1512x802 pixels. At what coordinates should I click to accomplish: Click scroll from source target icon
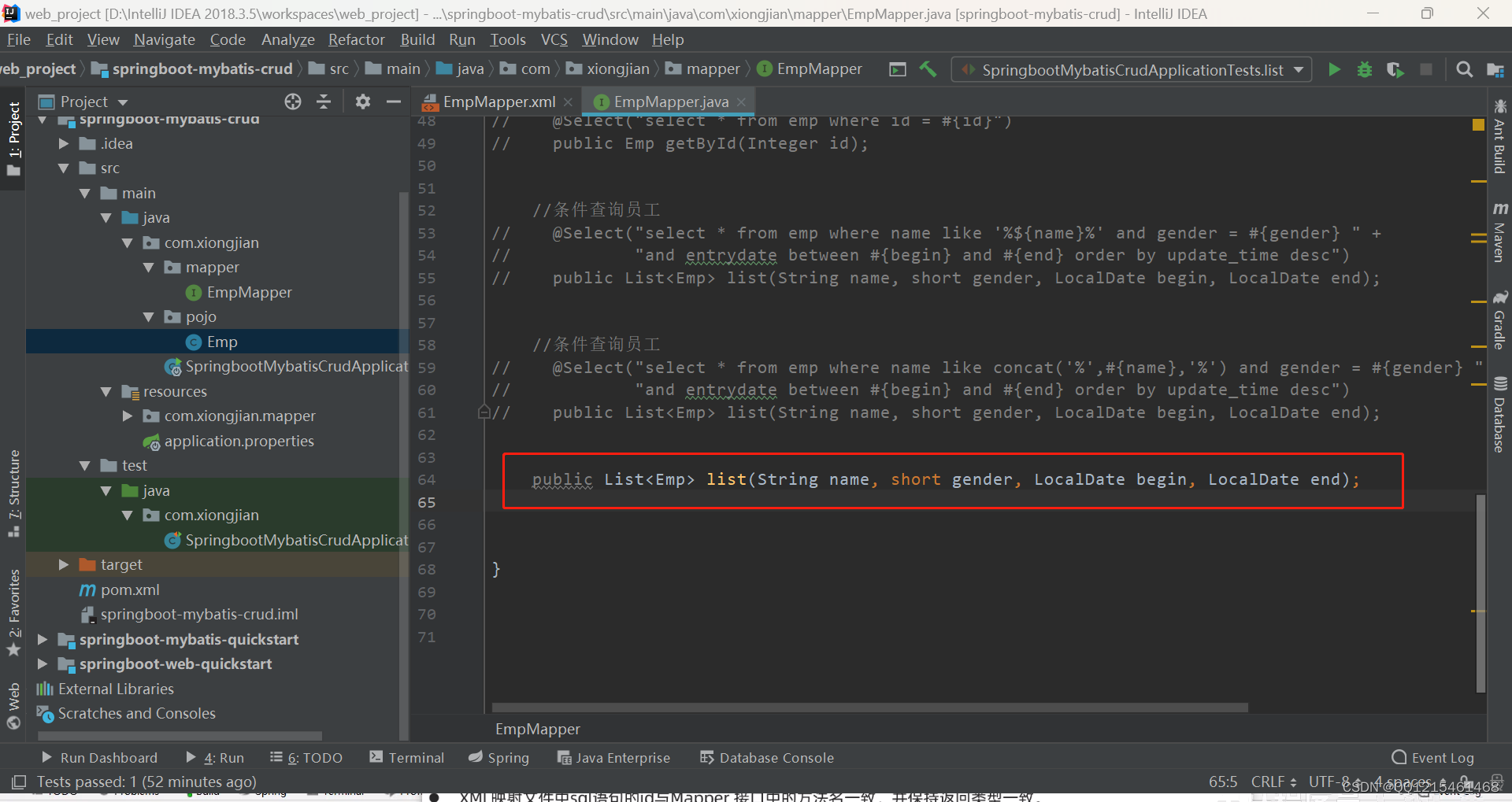(x=293, y=102)
